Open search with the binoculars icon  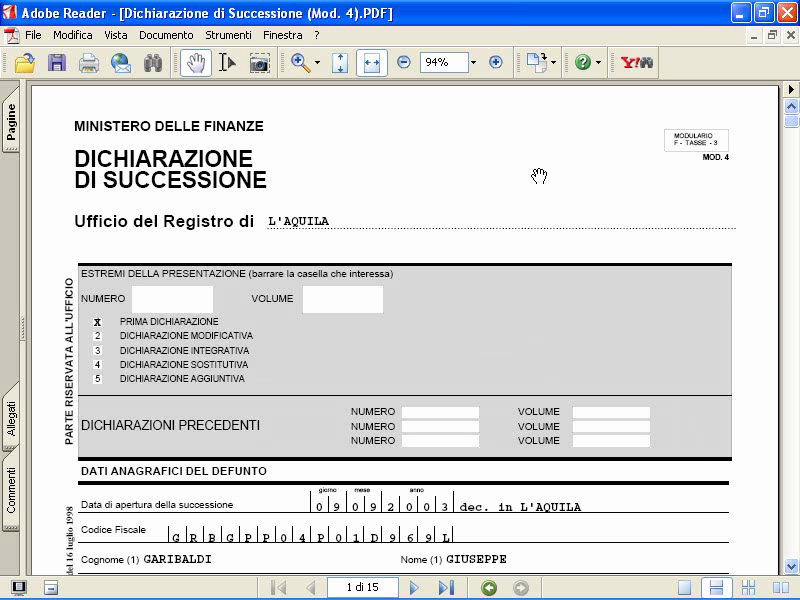[153, 63]
